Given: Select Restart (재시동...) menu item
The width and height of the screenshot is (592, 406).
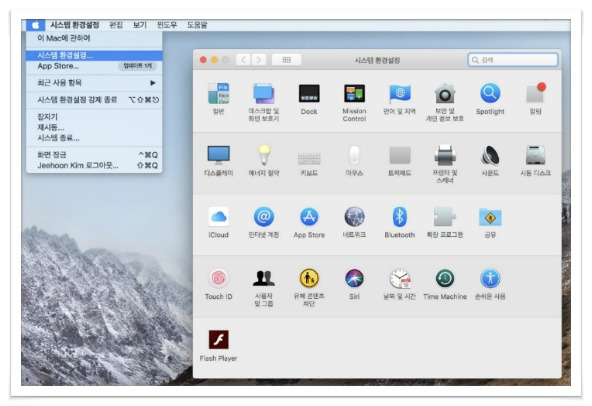Looking at the screenshot, I should [94, 127].
